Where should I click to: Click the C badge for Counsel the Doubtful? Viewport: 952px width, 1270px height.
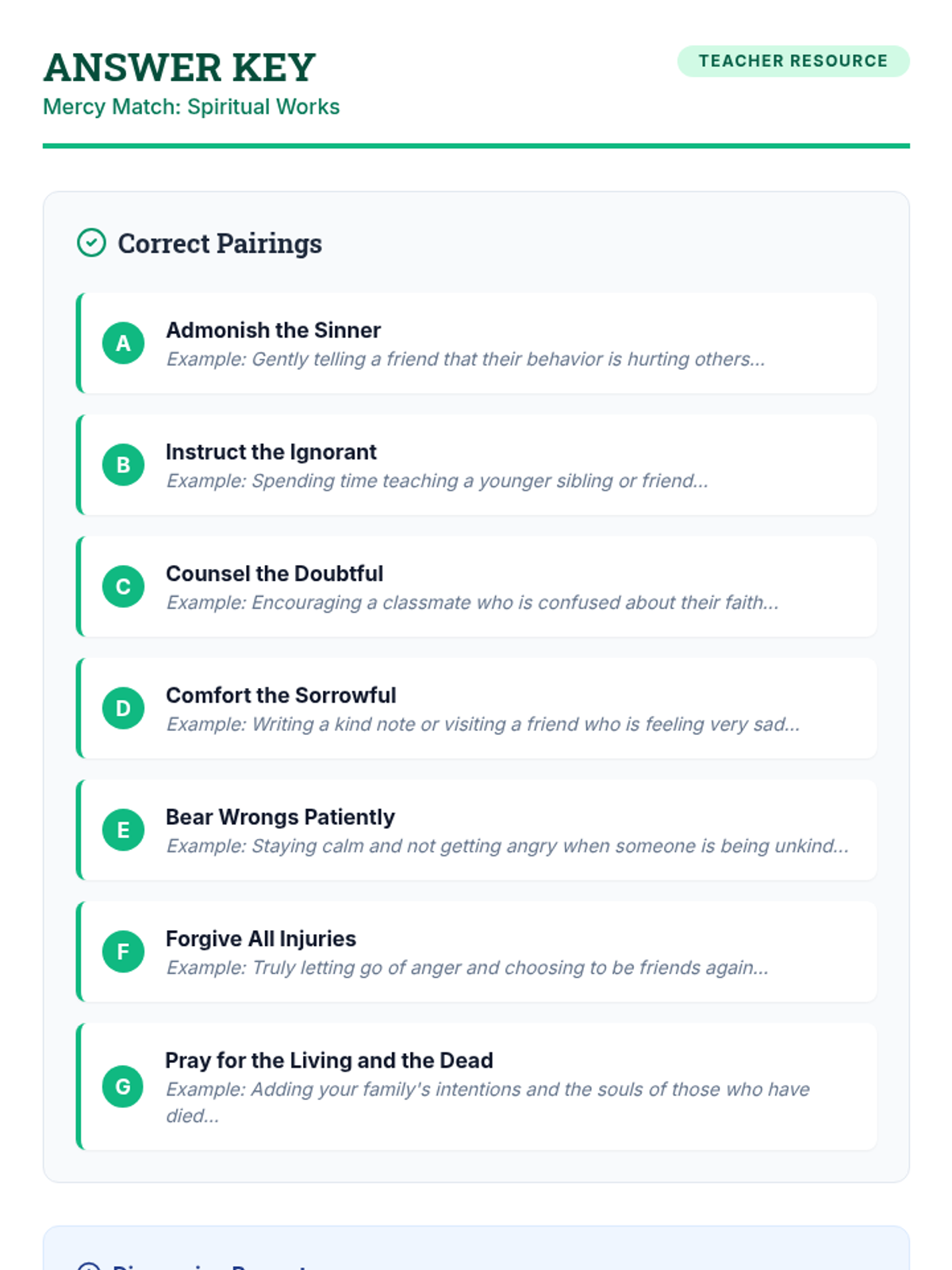pyautogui.click(x=123, y=587)
